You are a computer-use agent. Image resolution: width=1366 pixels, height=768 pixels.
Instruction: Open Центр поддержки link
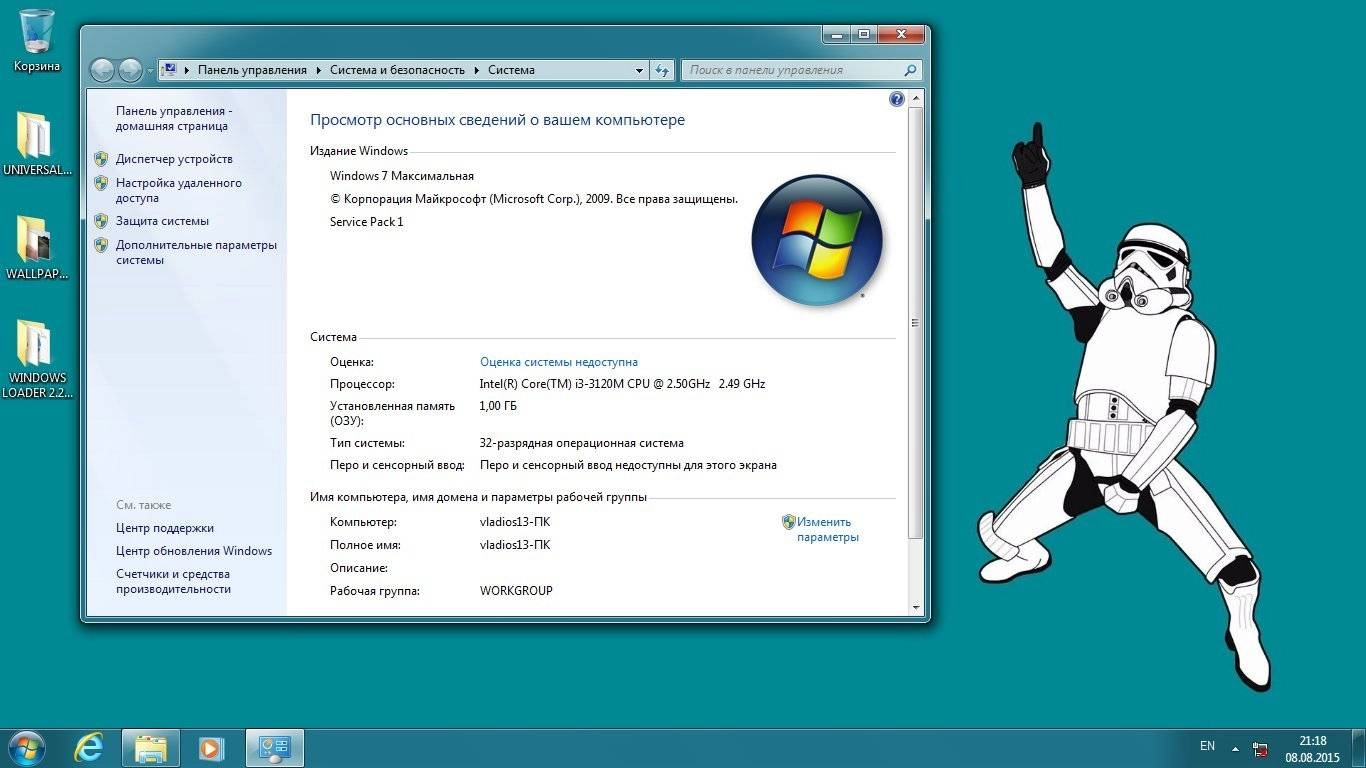(165, 528)
